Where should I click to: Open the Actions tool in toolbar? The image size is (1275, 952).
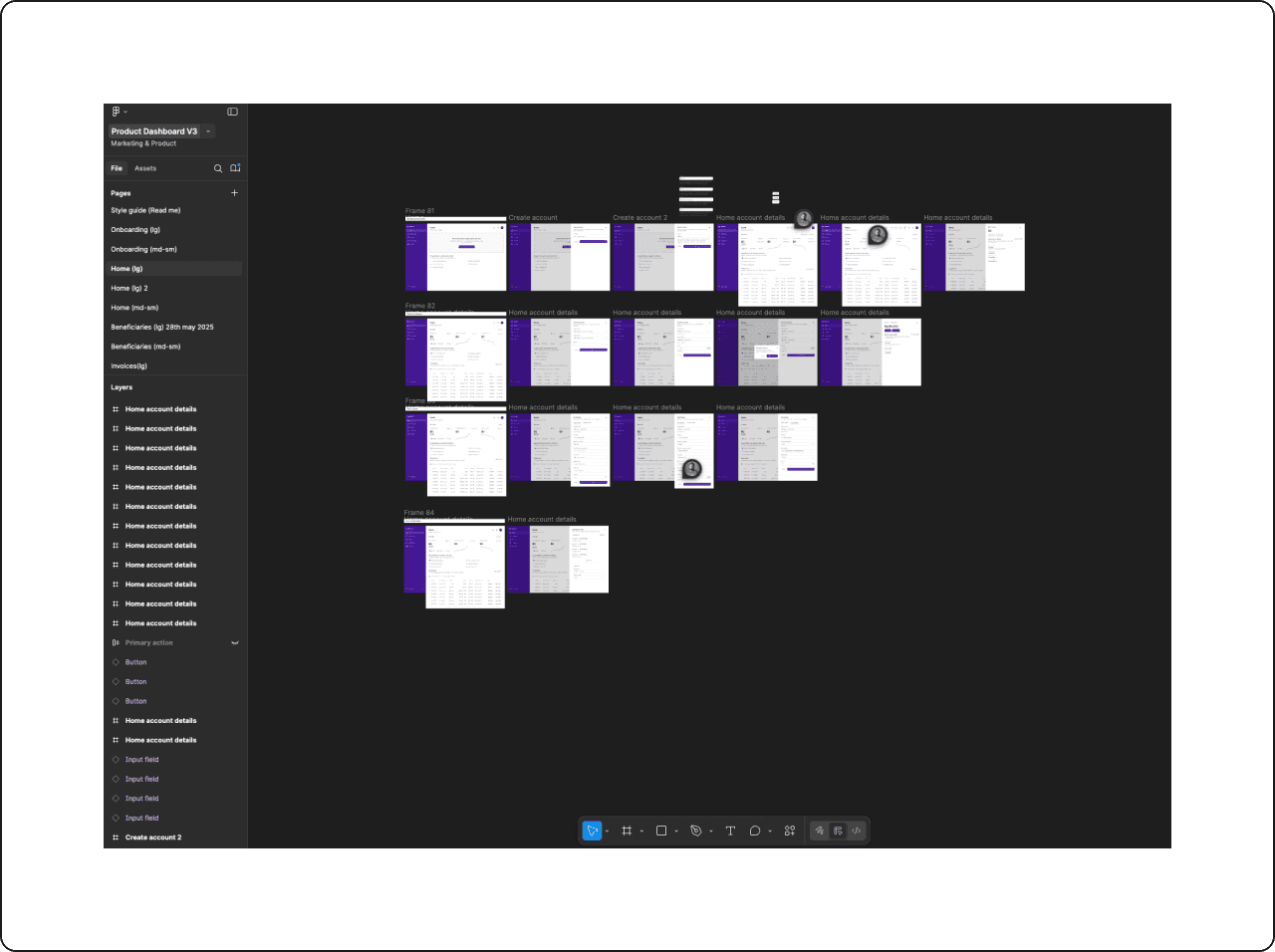[790, 831]
